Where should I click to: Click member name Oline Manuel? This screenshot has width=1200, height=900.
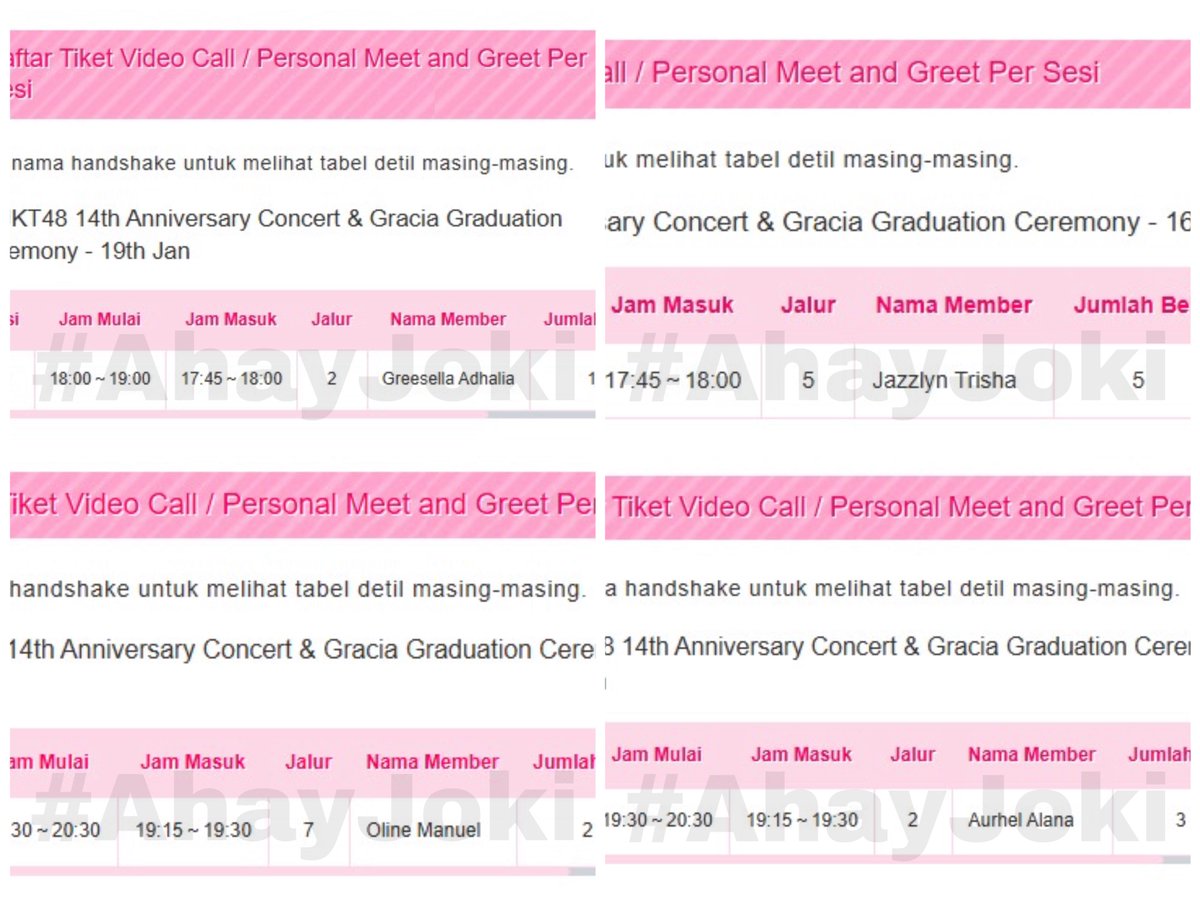(423, 830)
